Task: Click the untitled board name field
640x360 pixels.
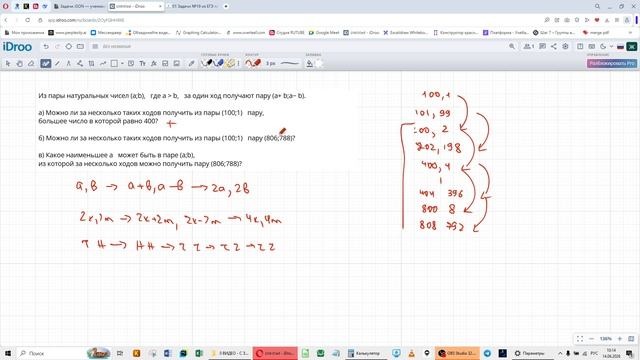Action: tap(117, 47)
